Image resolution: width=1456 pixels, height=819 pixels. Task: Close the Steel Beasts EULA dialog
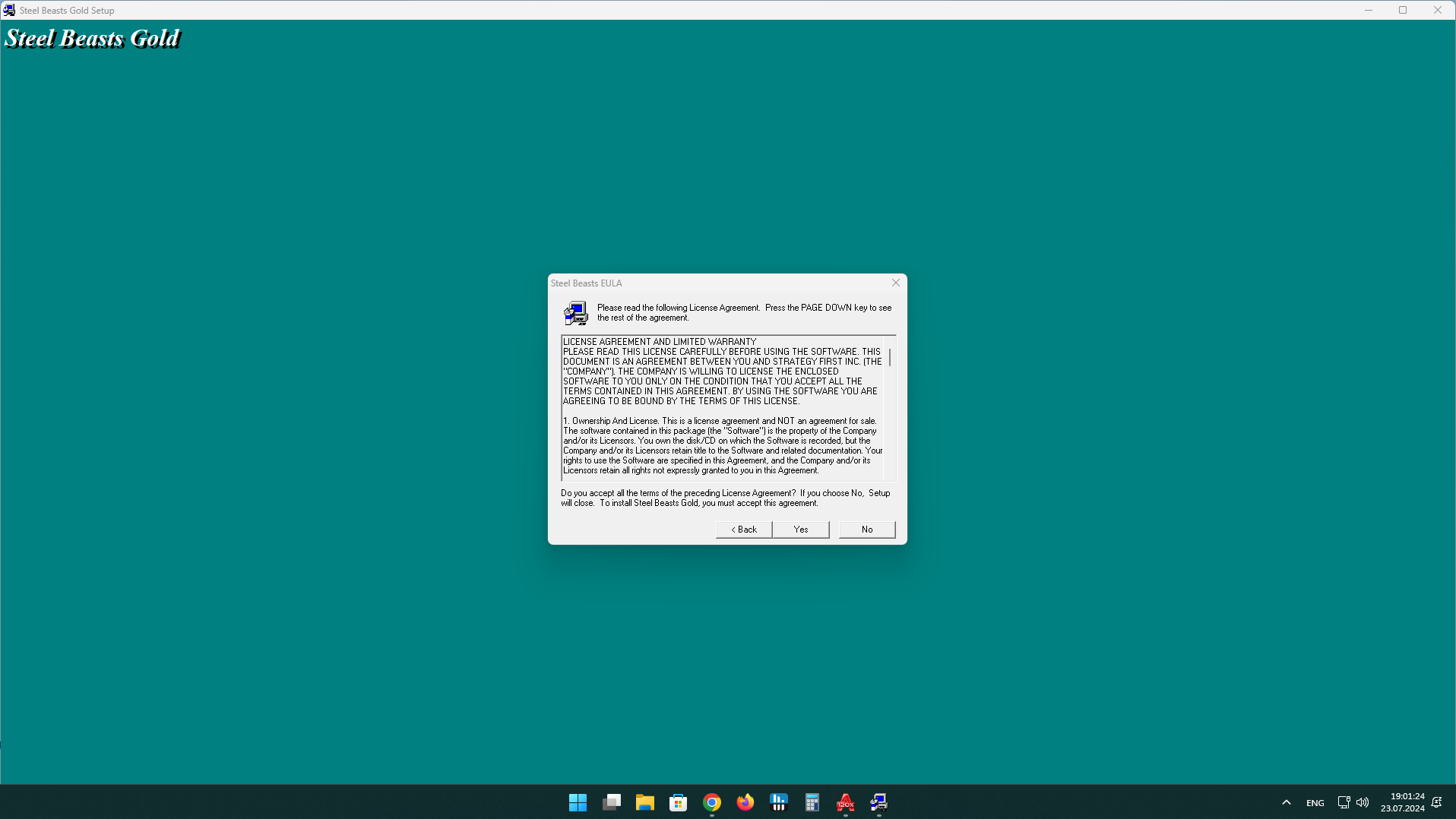tap(896, 283)
